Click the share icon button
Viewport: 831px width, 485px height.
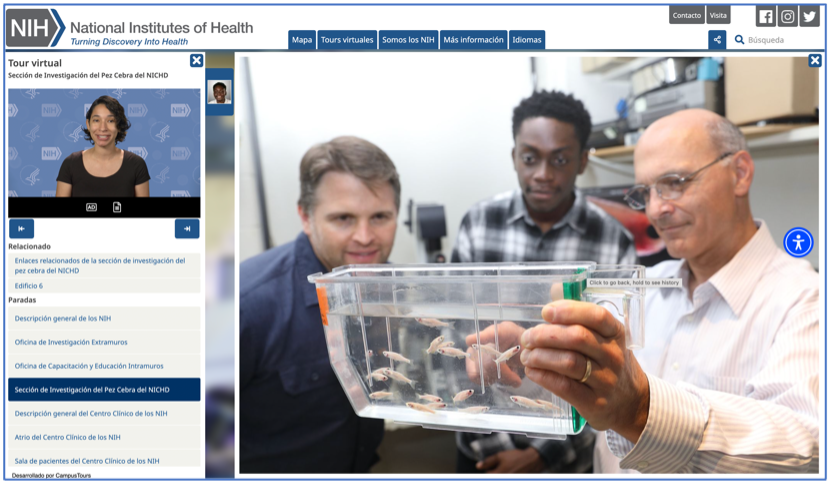717,40
